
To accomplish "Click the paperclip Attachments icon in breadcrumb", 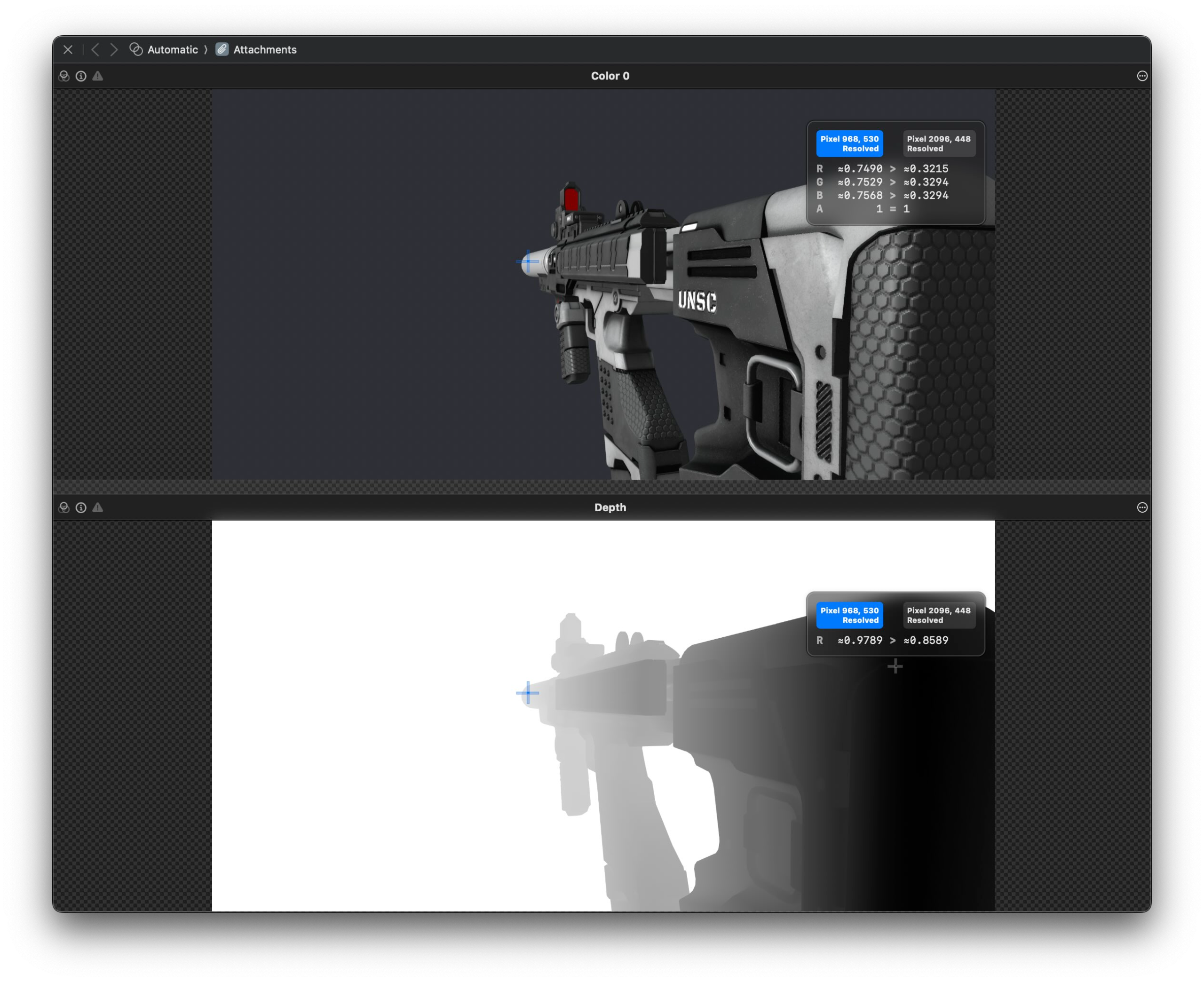I will pyautogui.click(x=222, y=49).
